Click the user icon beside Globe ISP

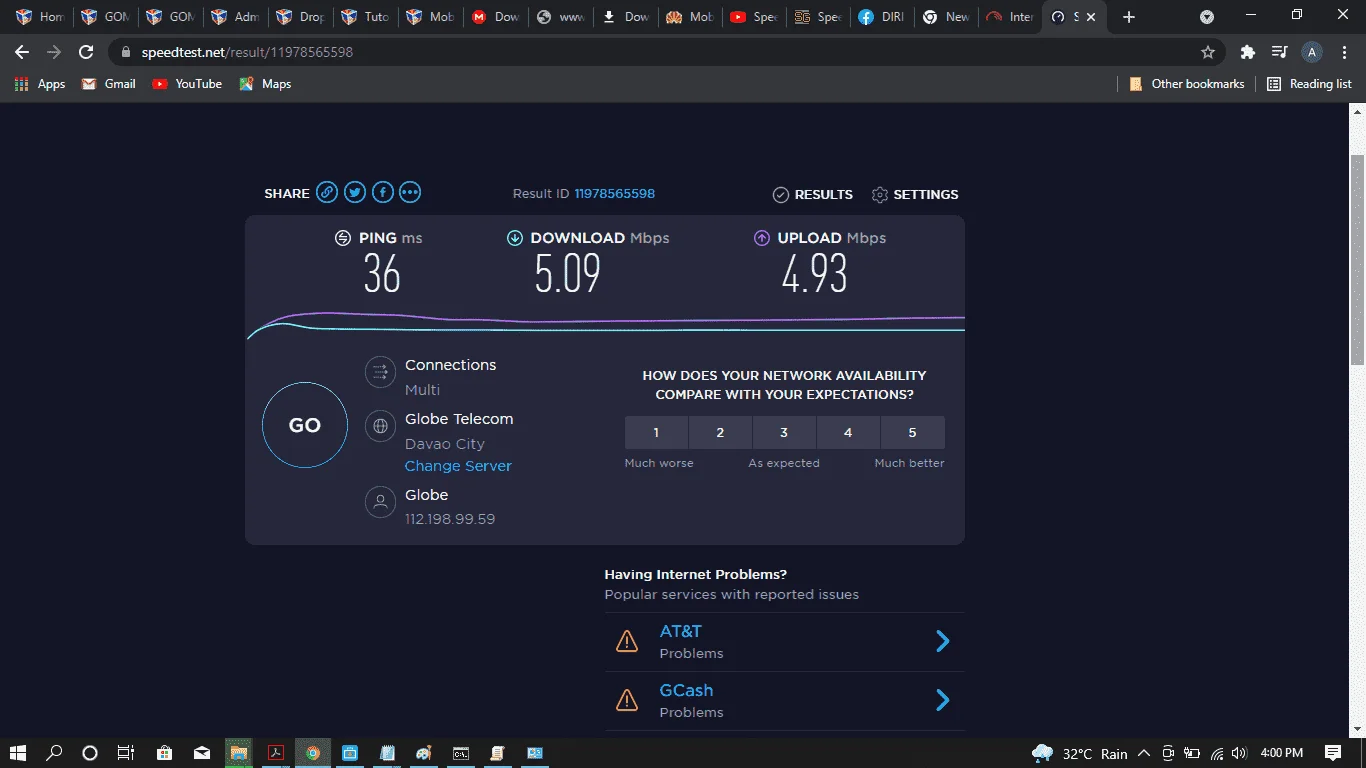pos(380,502)
